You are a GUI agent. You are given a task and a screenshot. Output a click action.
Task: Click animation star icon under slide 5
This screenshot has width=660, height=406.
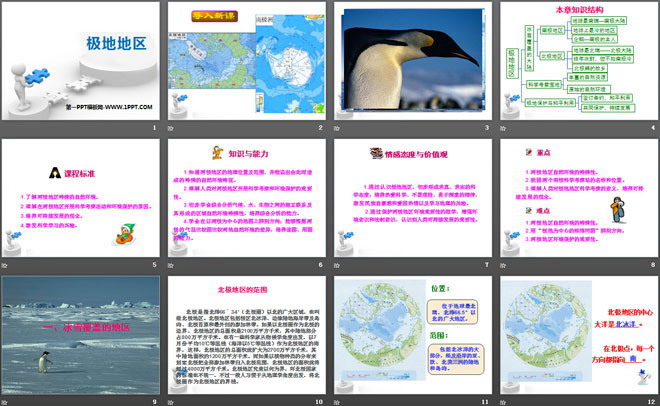[5, 265]
